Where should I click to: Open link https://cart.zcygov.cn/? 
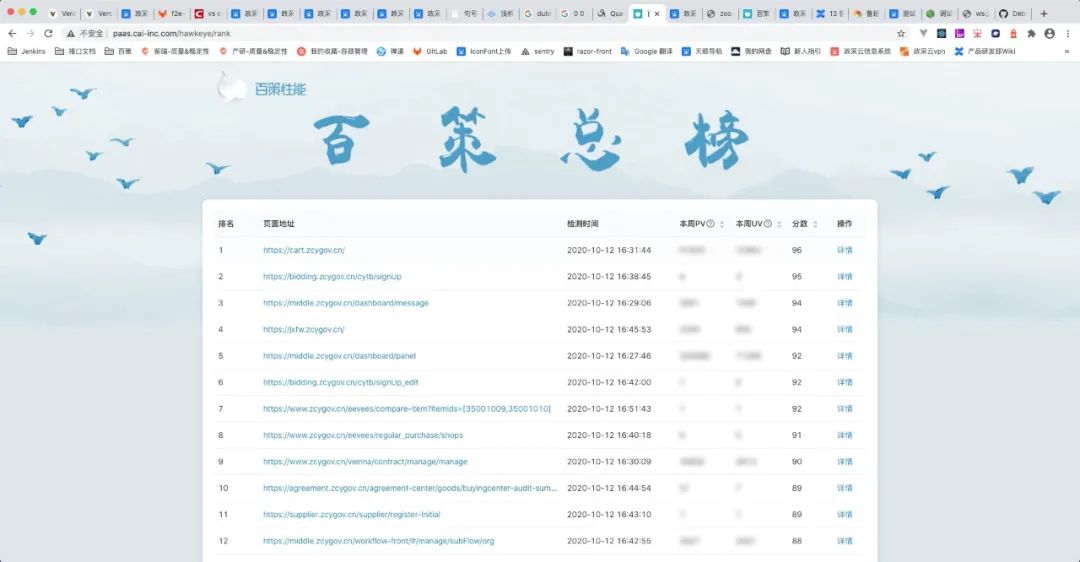(304, 250)
